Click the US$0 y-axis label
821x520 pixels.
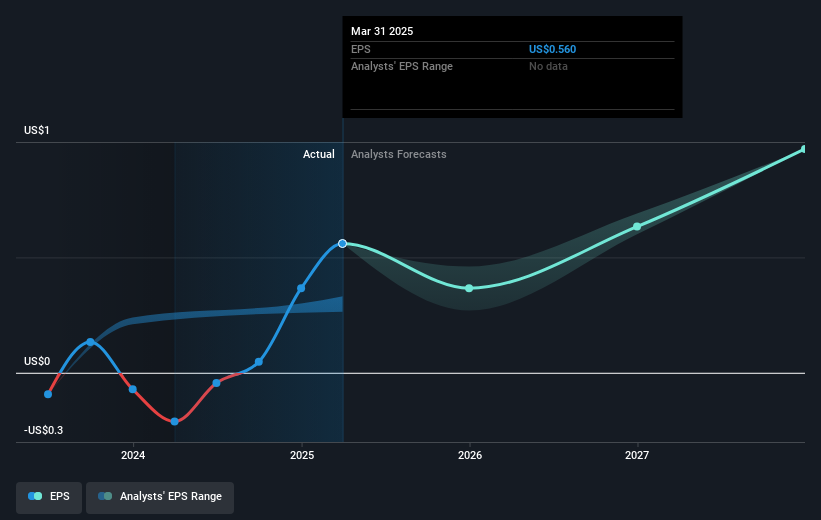point(37,361)
